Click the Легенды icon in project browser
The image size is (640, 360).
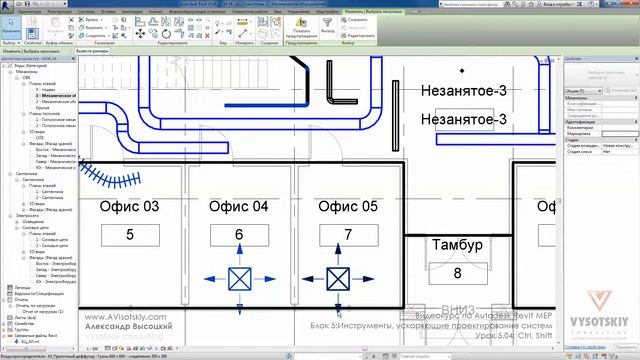[x=10, y=288]
